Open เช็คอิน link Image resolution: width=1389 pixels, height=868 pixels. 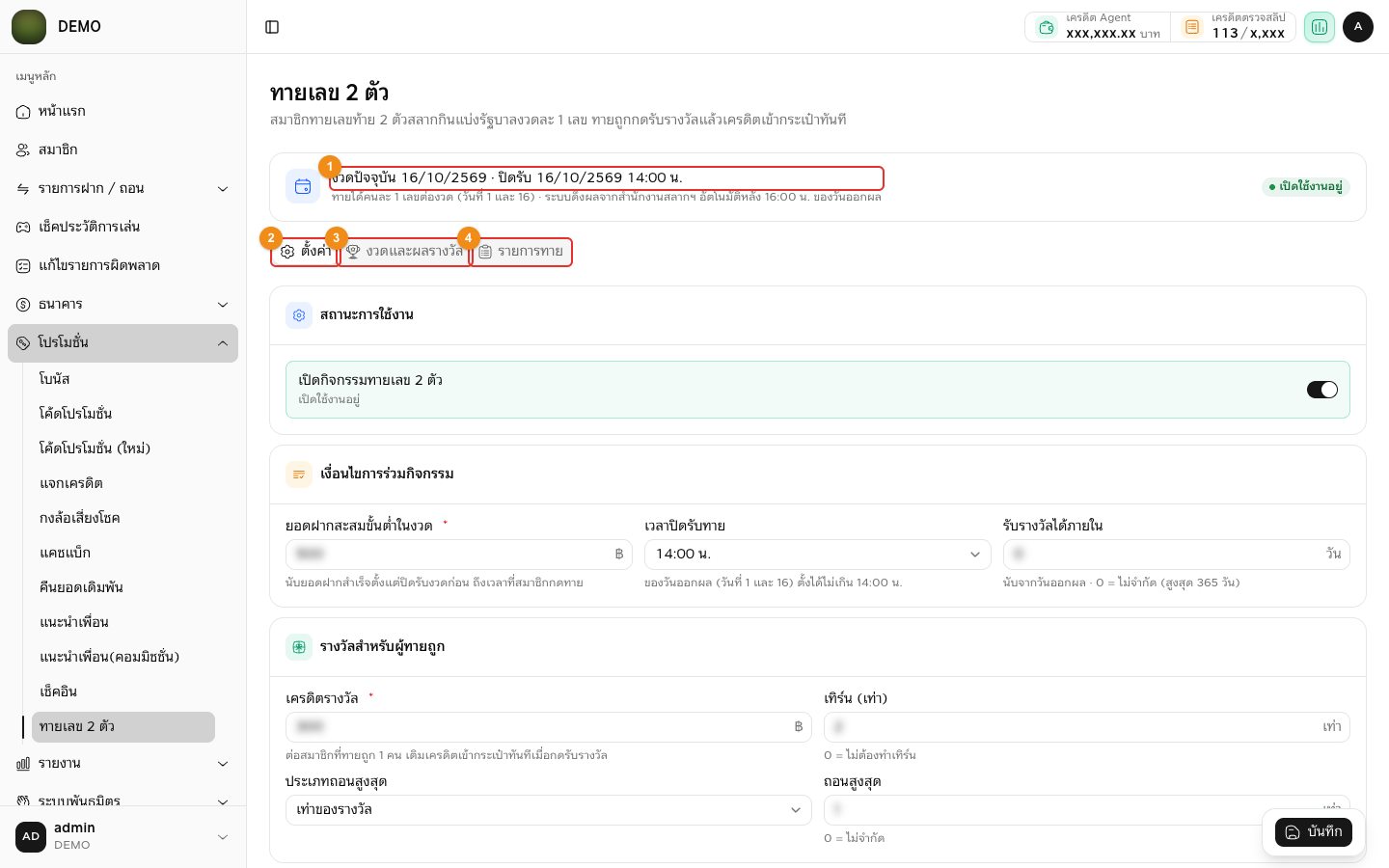point(123,692)
